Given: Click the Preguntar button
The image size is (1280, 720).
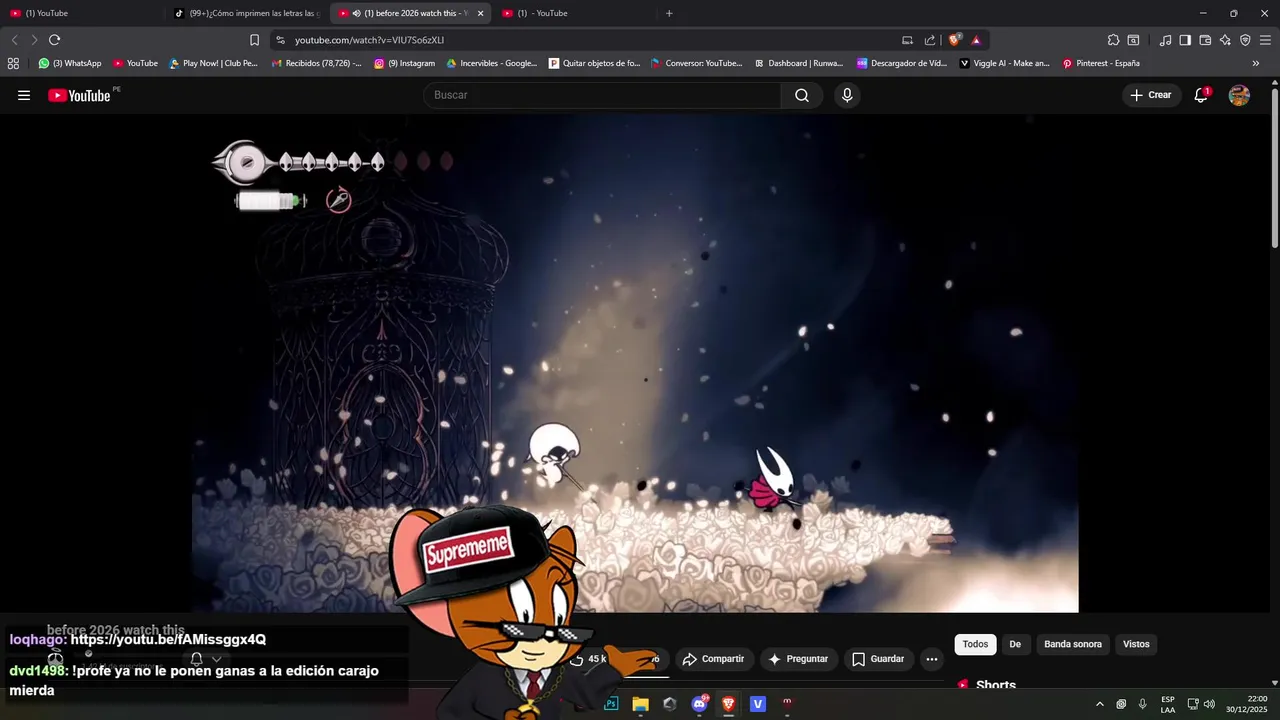Looking at the screenshot, I should 797,659.
